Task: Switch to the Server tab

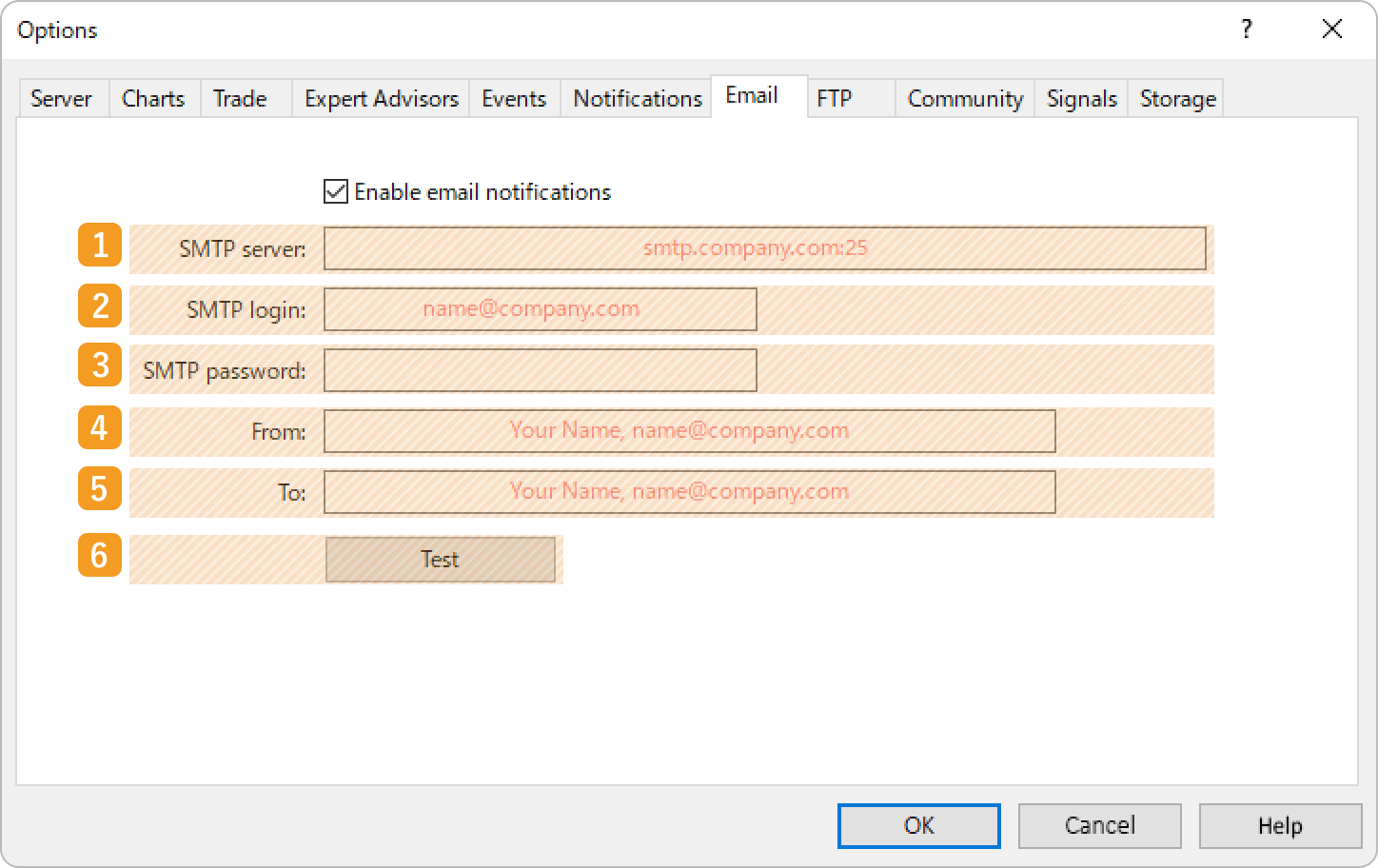Action: [61, 98]
